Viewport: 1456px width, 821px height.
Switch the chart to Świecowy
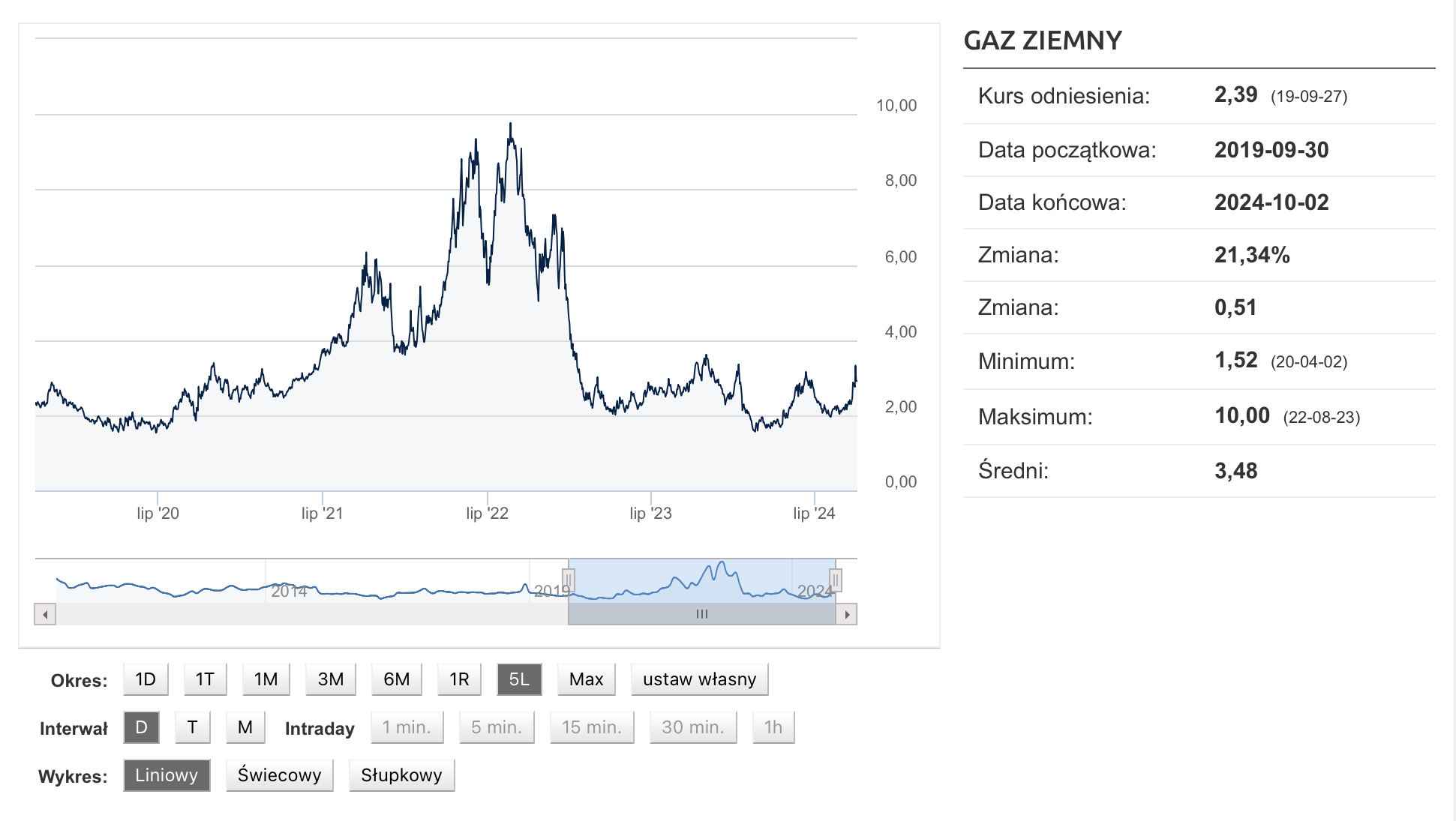point(279,775)
